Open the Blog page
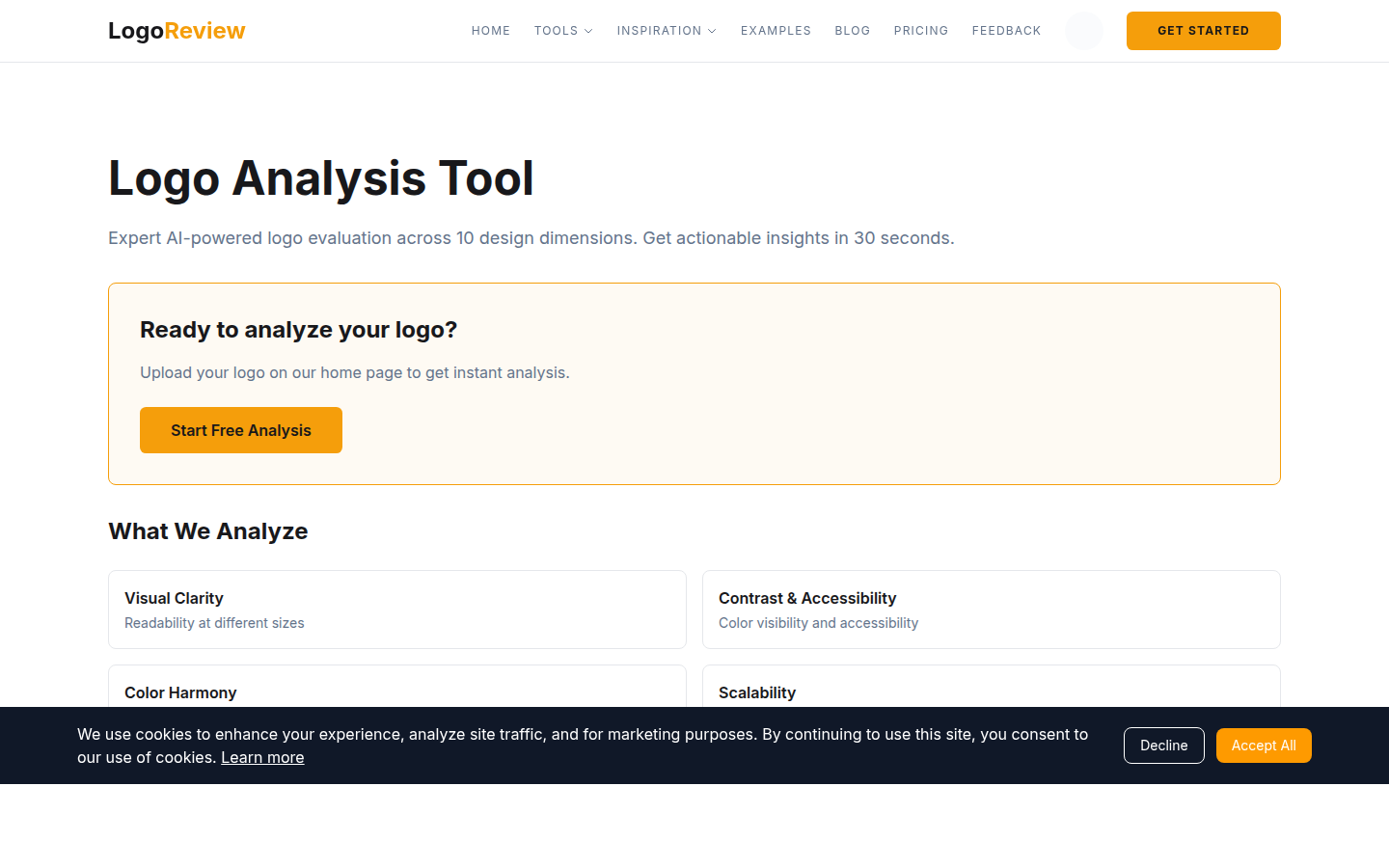 [853, 31]
